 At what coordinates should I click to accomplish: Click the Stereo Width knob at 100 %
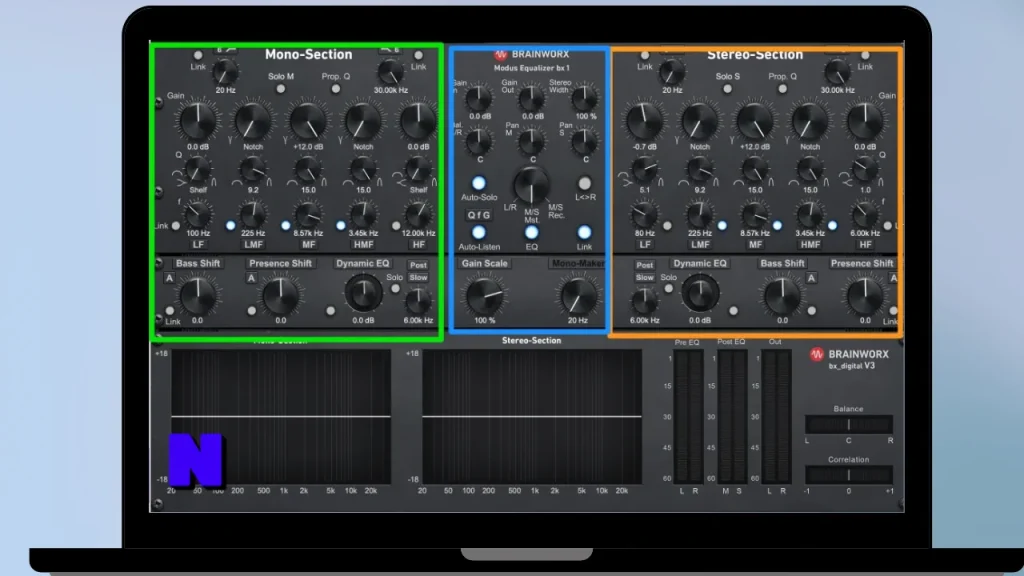coord(584,99)
